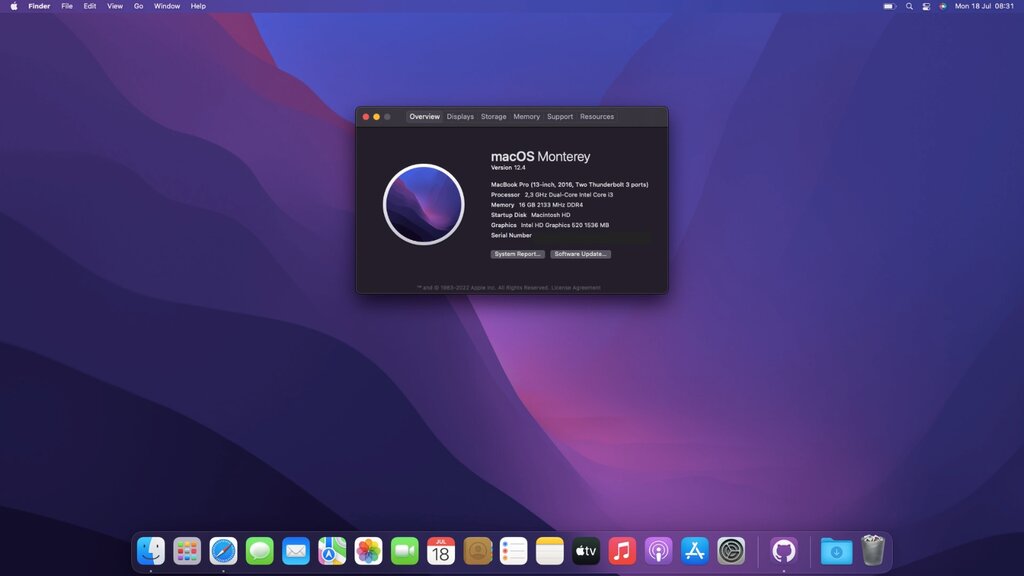Viewport: 1024px width, 576px height.
Task: Open Control Center in menu bar
Action: pyautogui.click(x=926, y=6)
